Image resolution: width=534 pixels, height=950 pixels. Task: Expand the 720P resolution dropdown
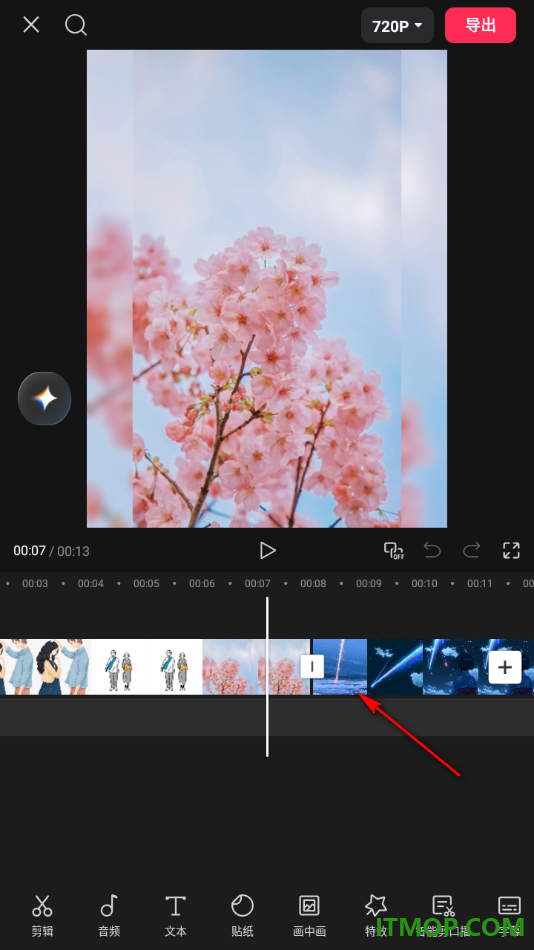click(397, 26)
